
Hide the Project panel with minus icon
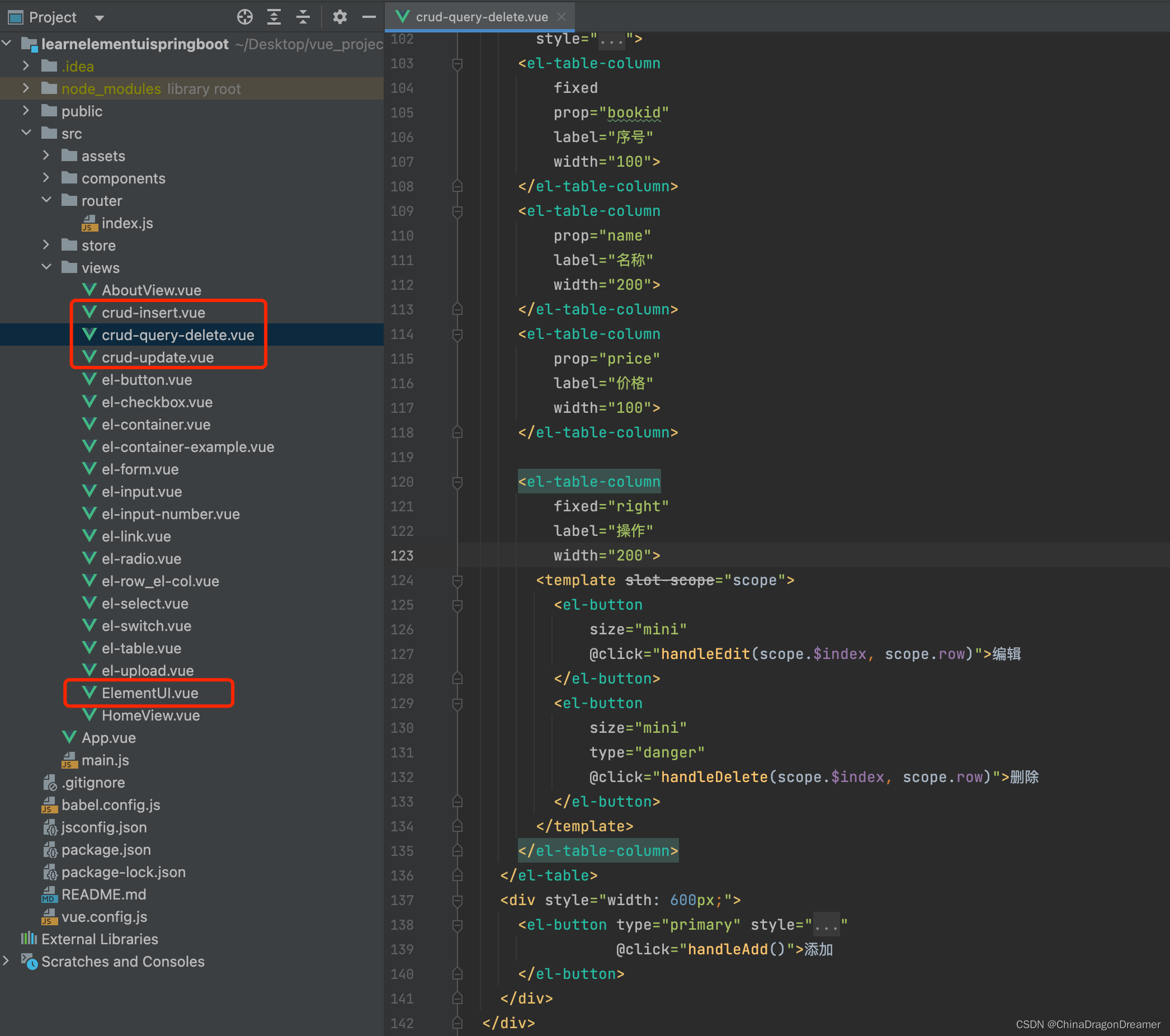point(369,17)
